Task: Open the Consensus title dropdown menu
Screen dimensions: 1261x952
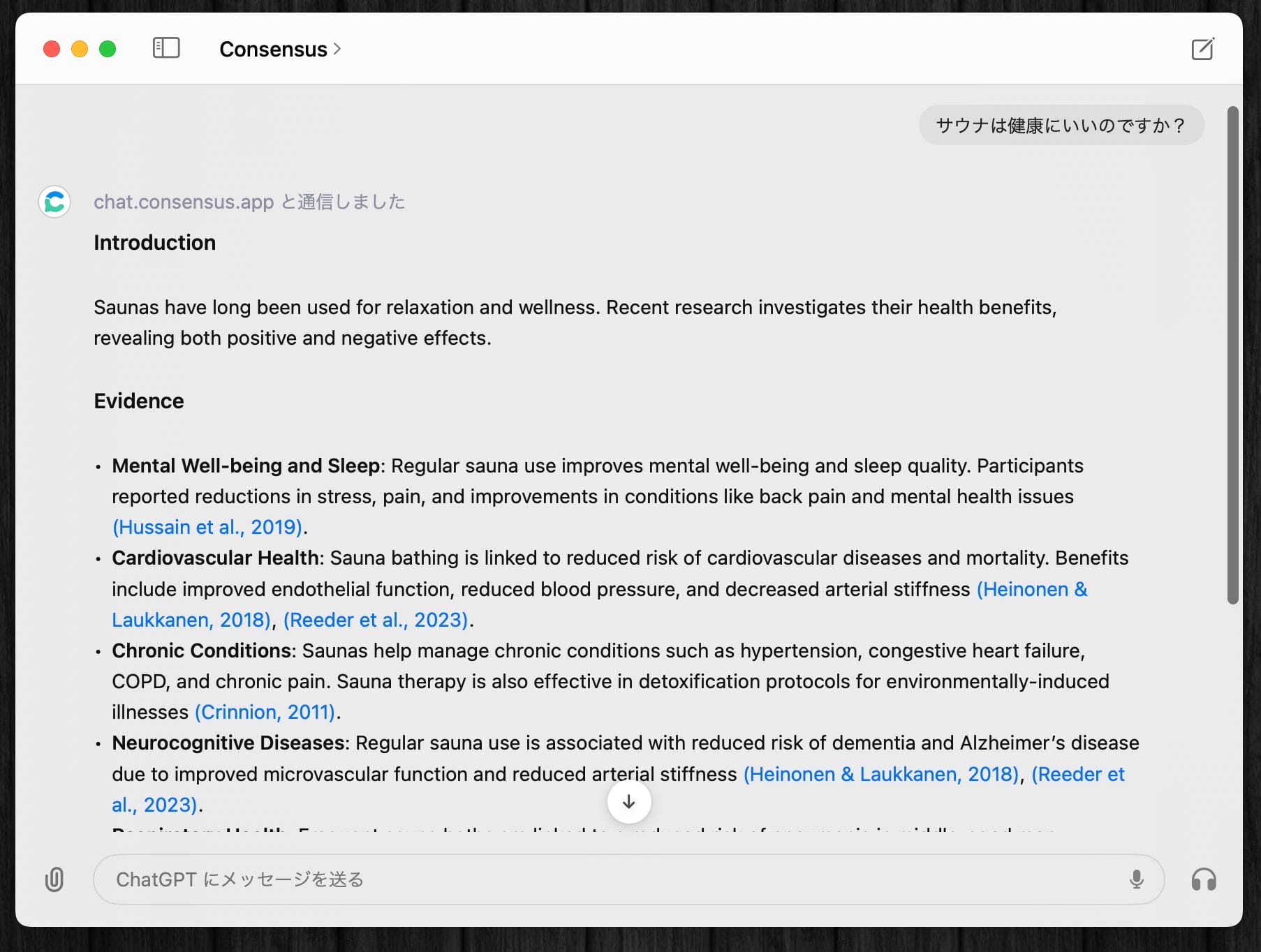Action: click(280, 49)
